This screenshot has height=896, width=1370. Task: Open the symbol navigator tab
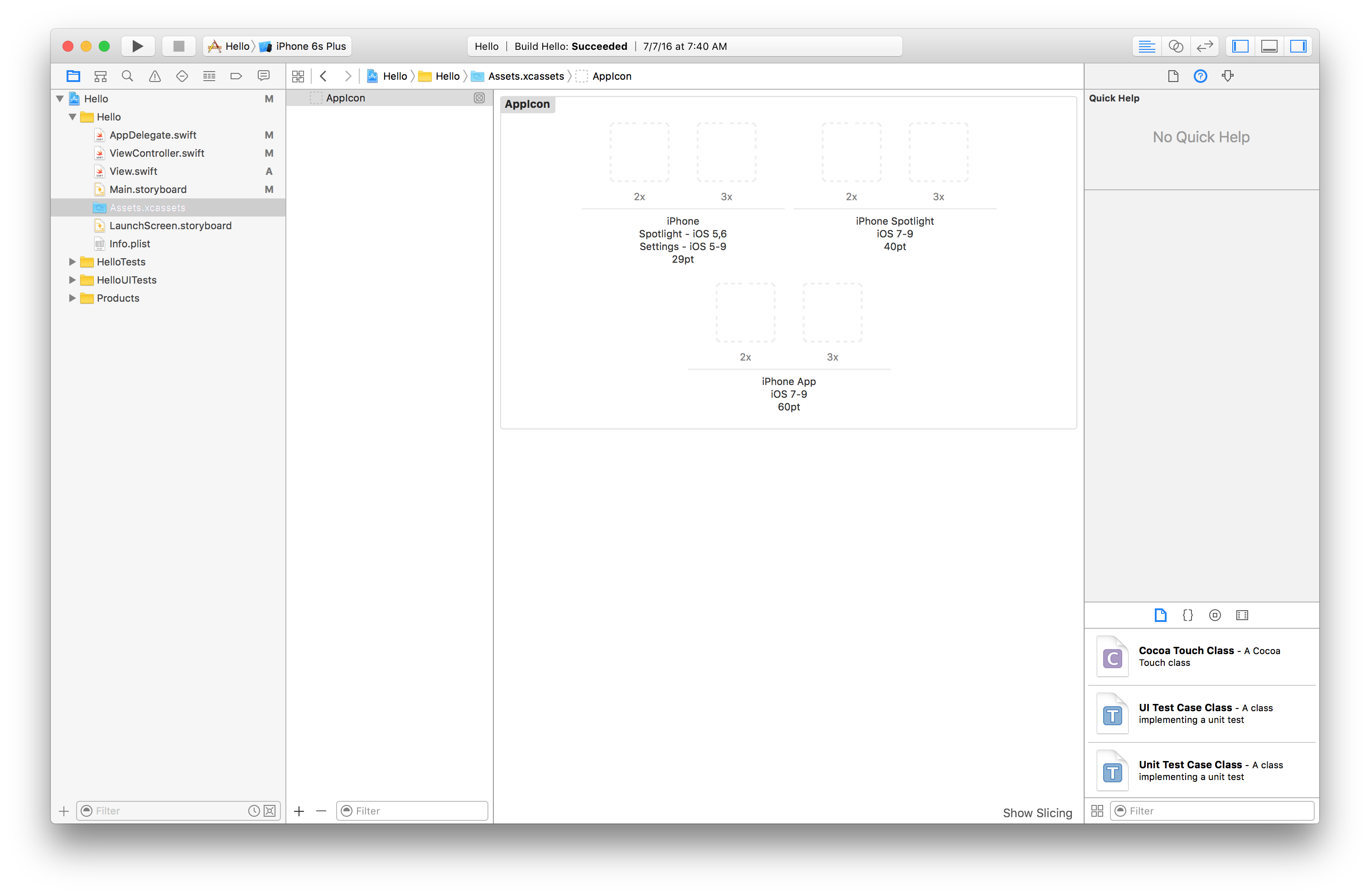(101, 76)
